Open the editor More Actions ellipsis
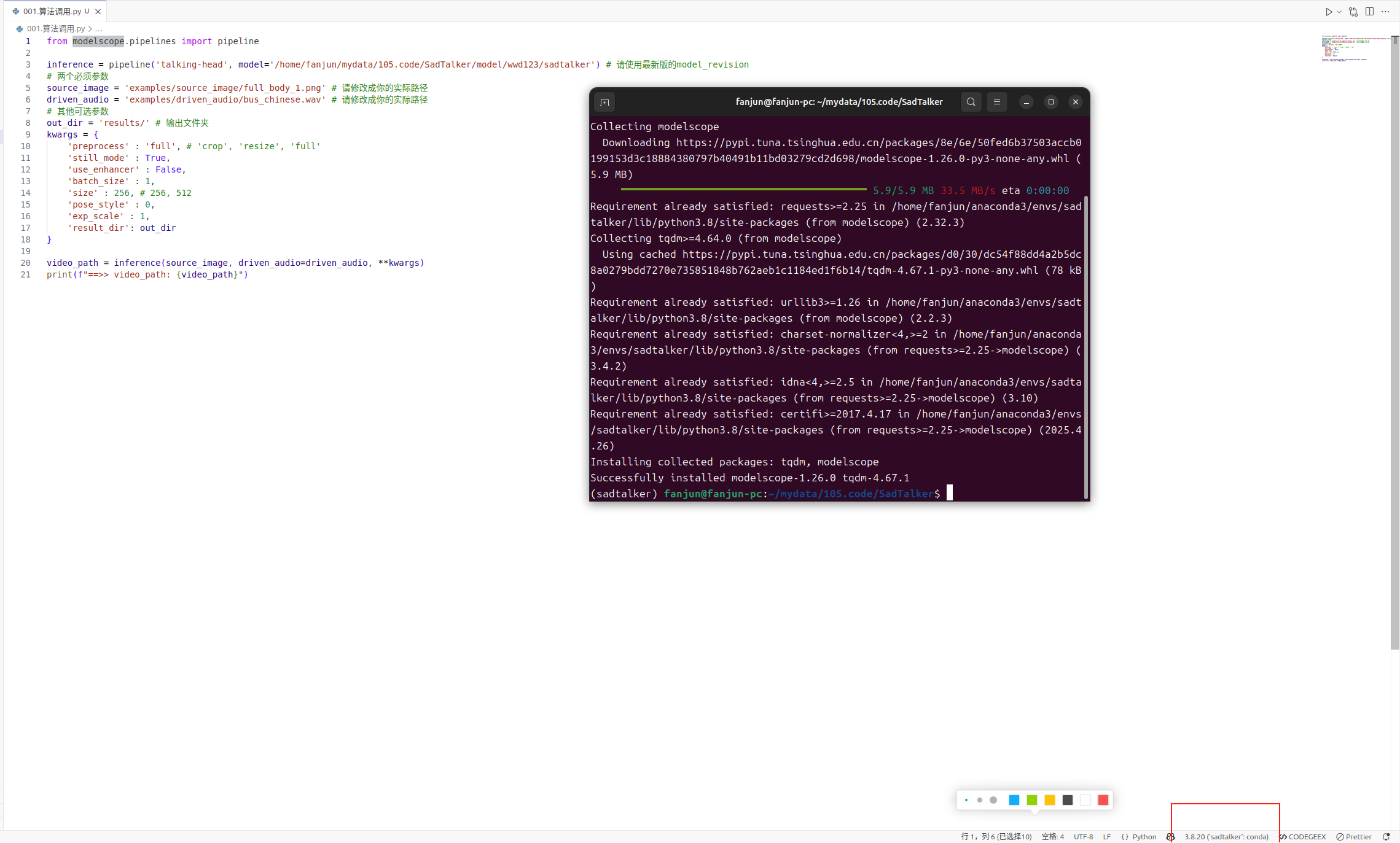Screen dimensions: 1400x843 click(x=1385, y=12)
